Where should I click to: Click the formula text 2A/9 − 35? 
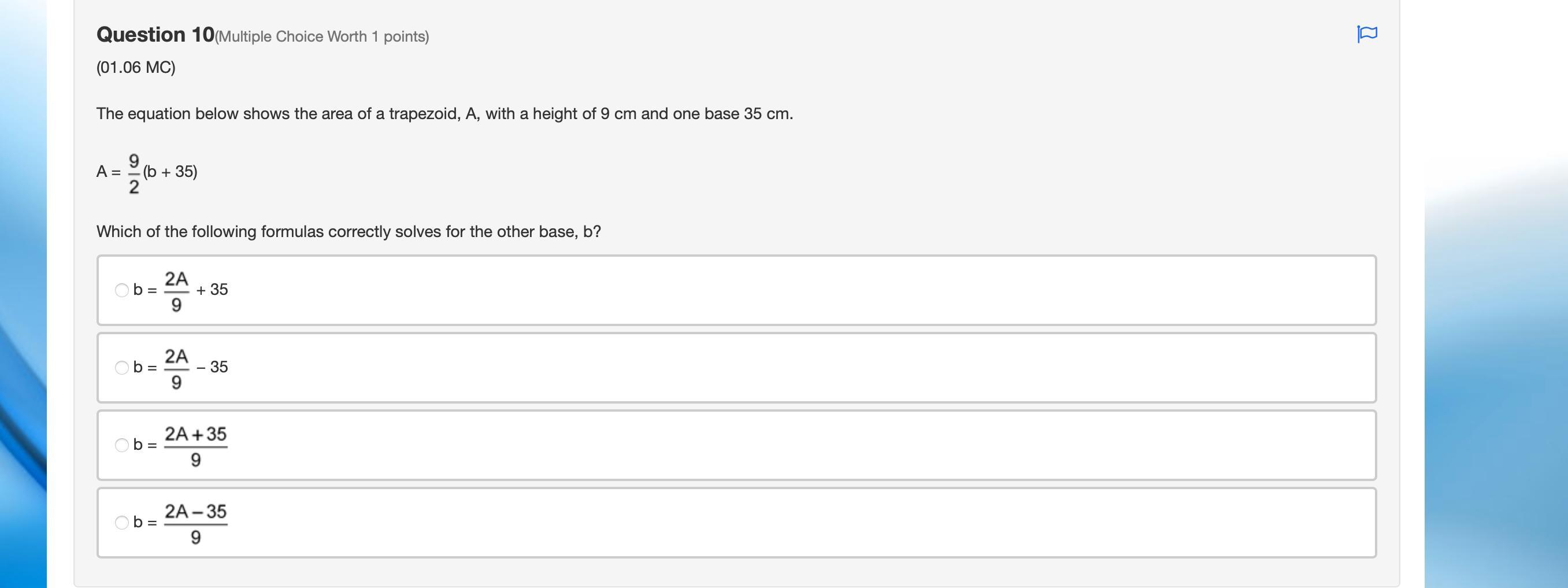[x=196, y=367]
